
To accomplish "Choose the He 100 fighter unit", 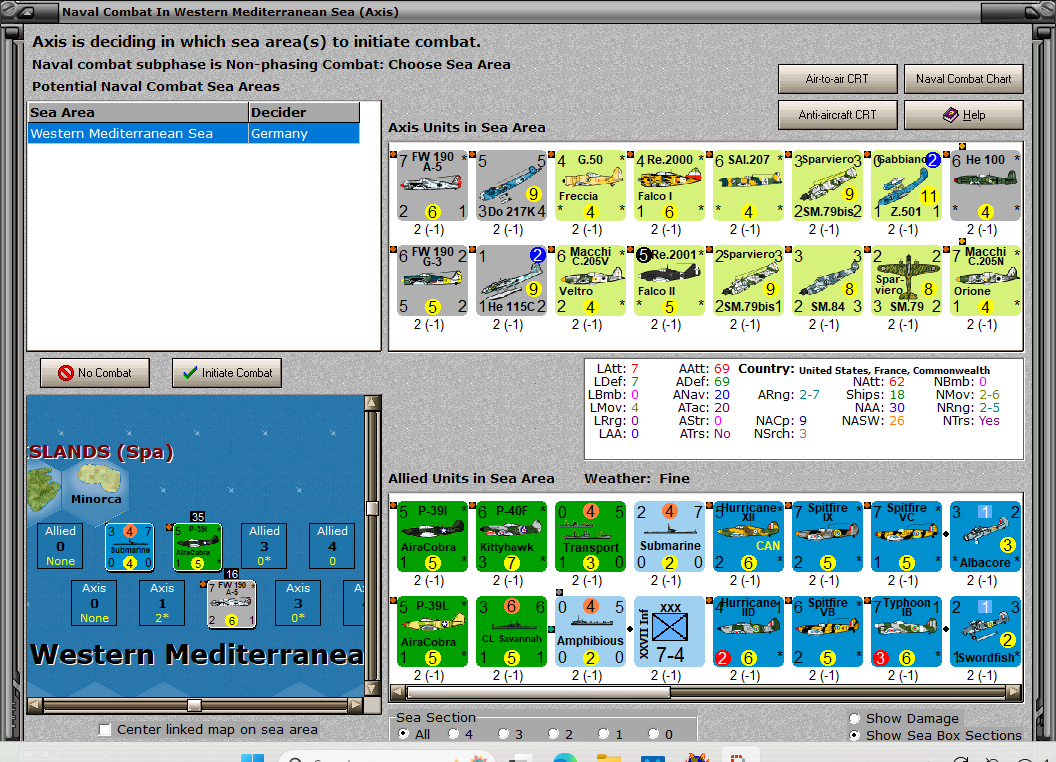I will click(x=985, y=186).
